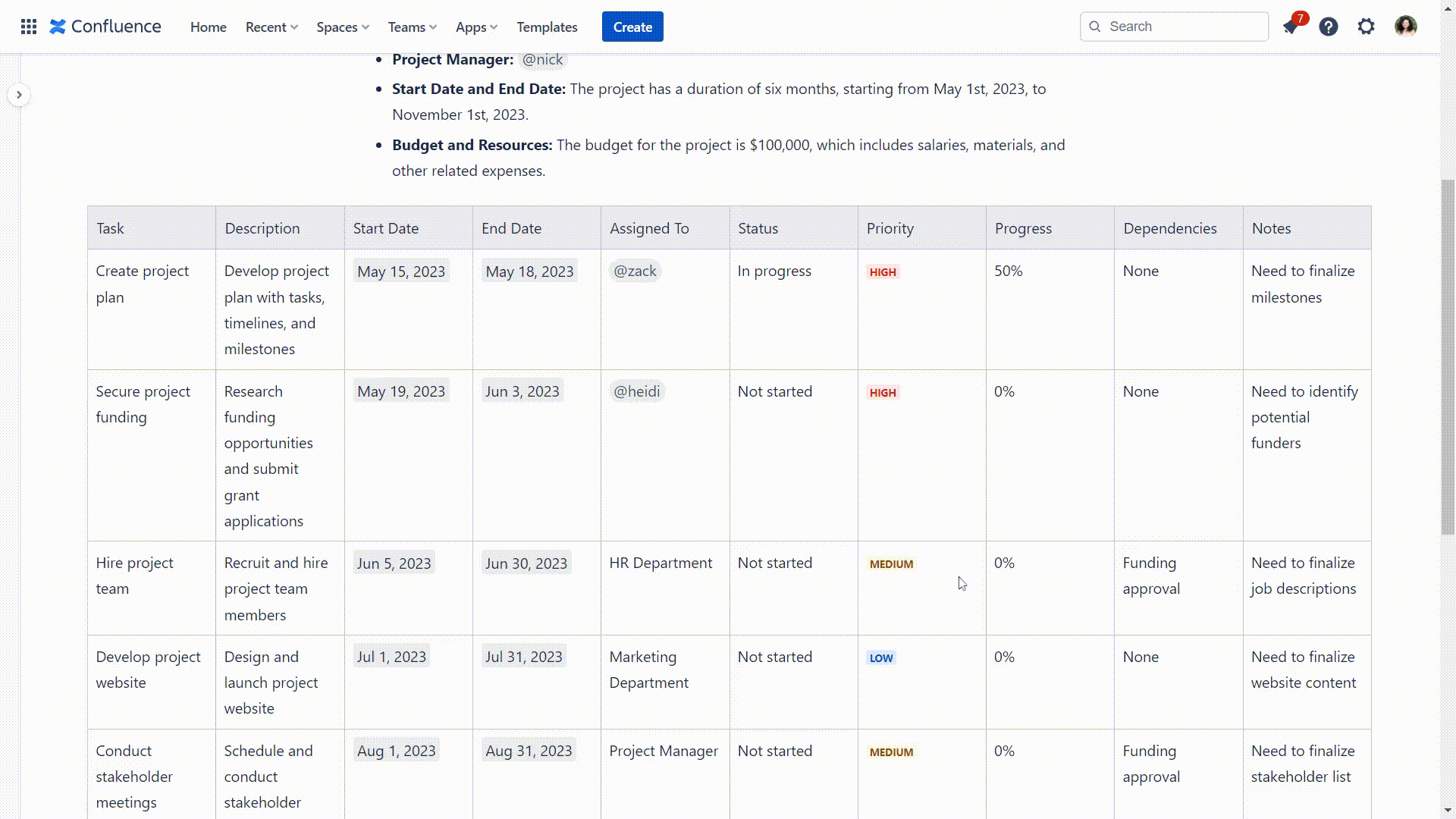Click the LOW priority status lozenge
Screen dimensions: 1456x819
(880, 657)
